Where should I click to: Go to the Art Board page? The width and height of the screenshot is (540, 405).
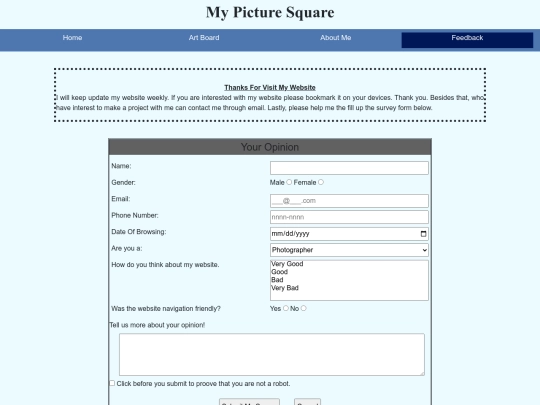point(204,38)
